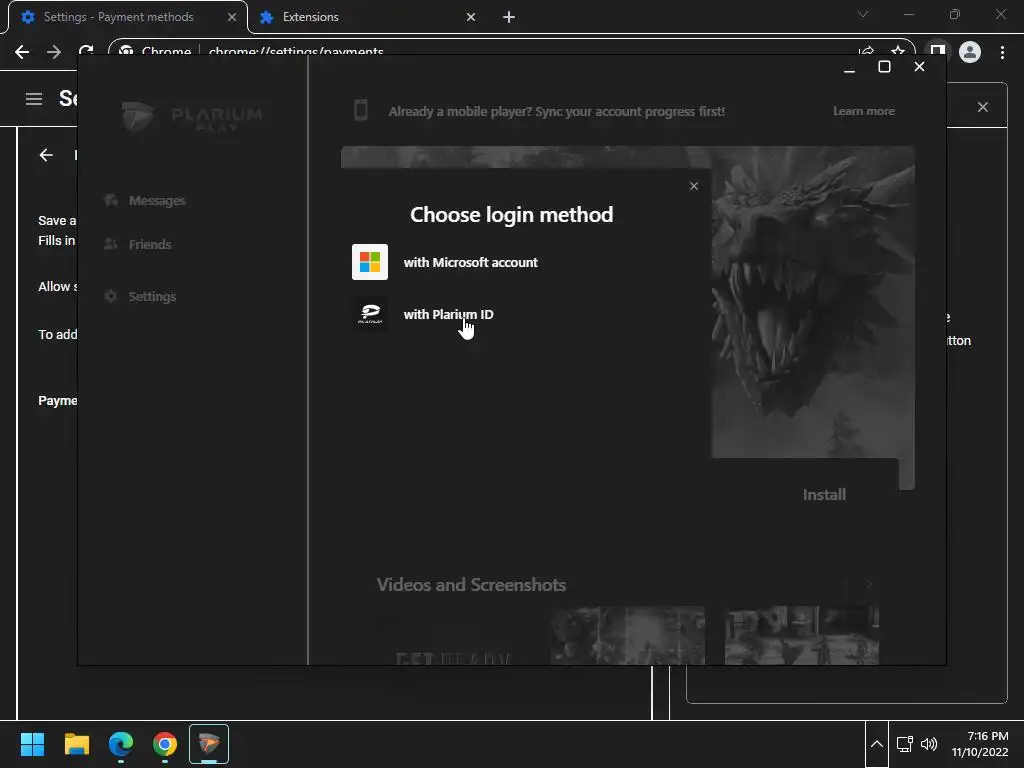The width and height of the screenshot is (1024, 768).
Task: Log in with Microsoft account
Action: coord(470,263)
